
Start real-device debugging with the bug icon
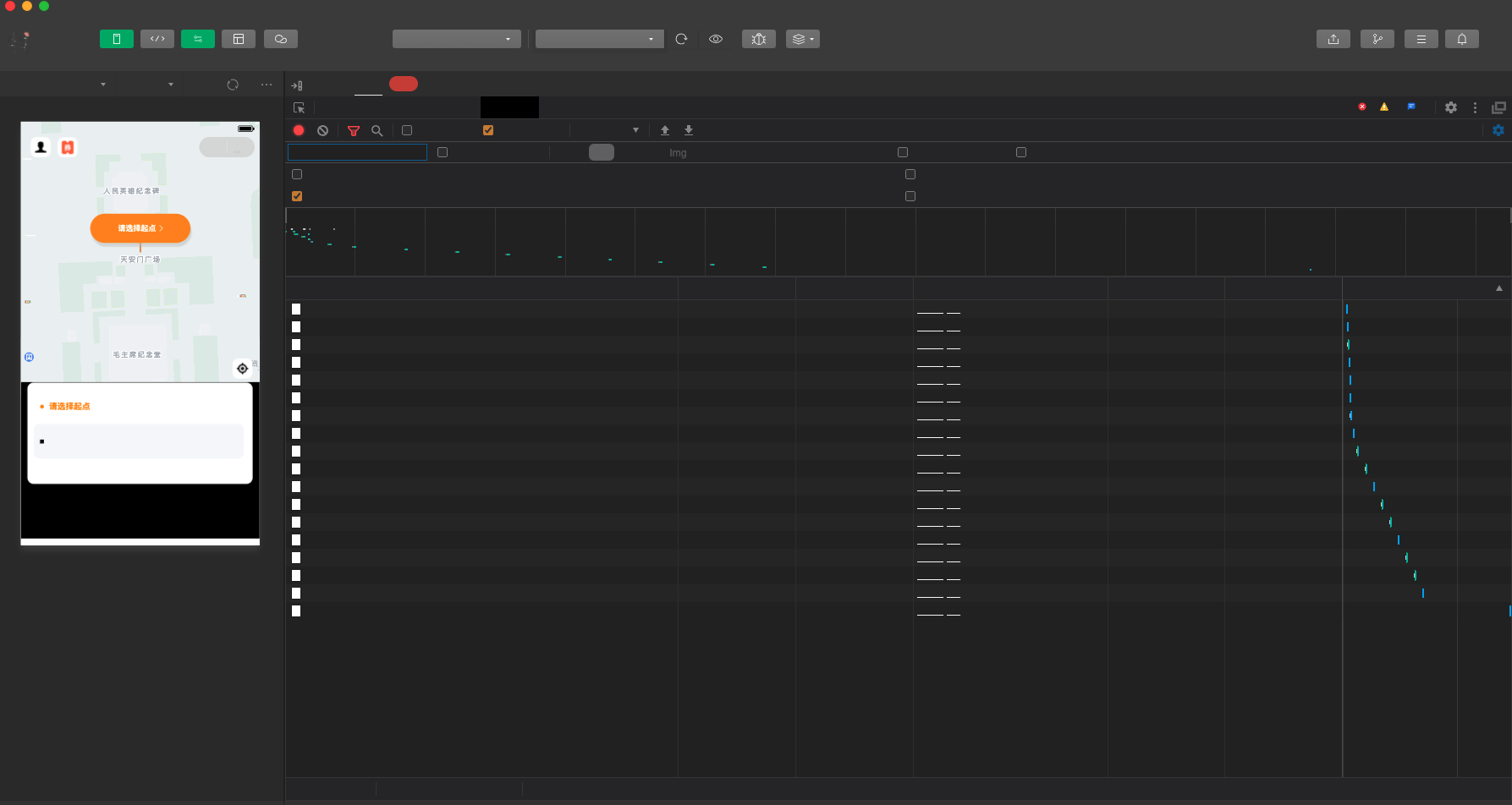click(x=759, y=39)
